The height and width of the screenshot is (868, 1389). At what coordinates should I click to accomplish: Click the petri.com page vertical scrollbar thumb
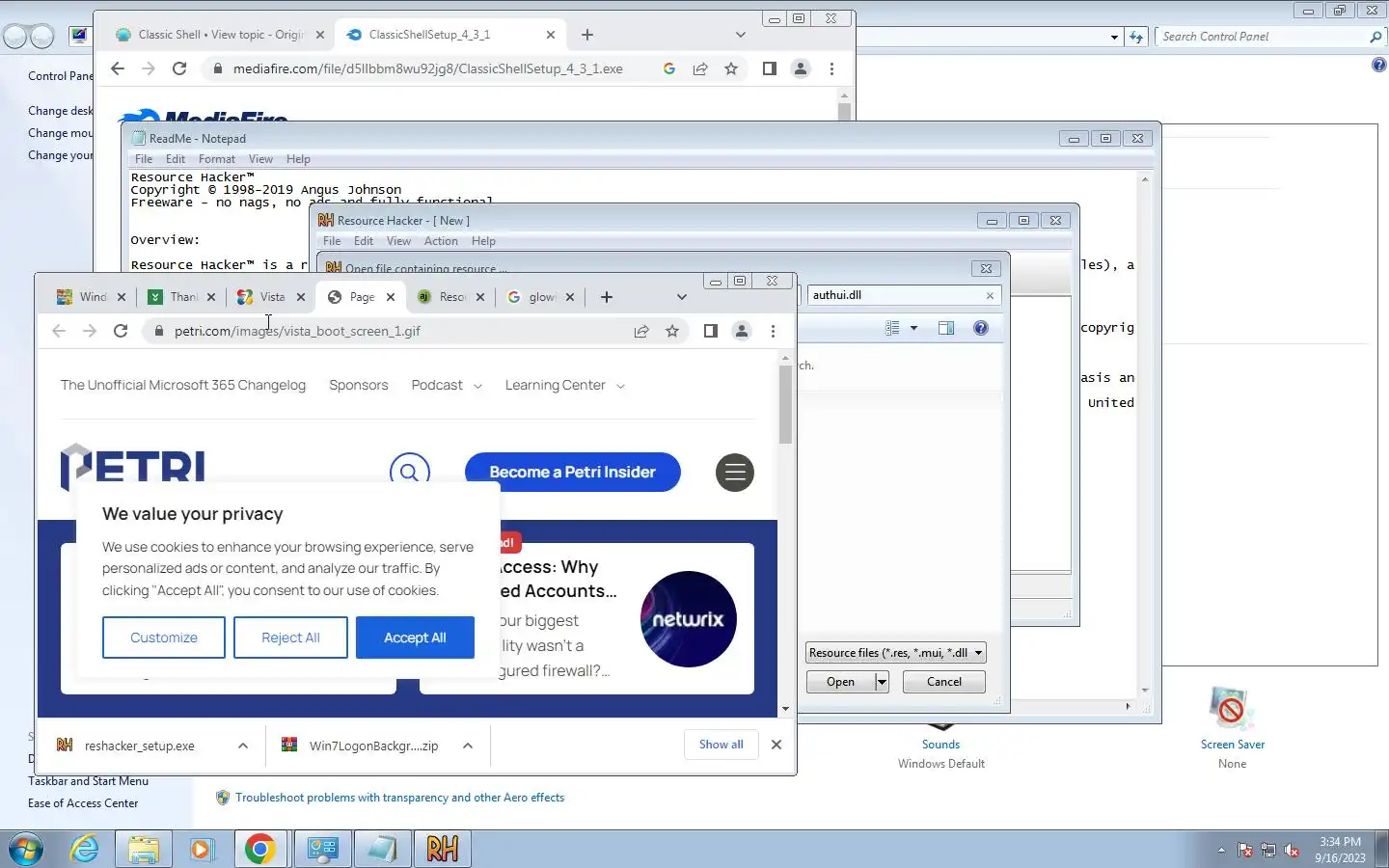coord(785,405)
